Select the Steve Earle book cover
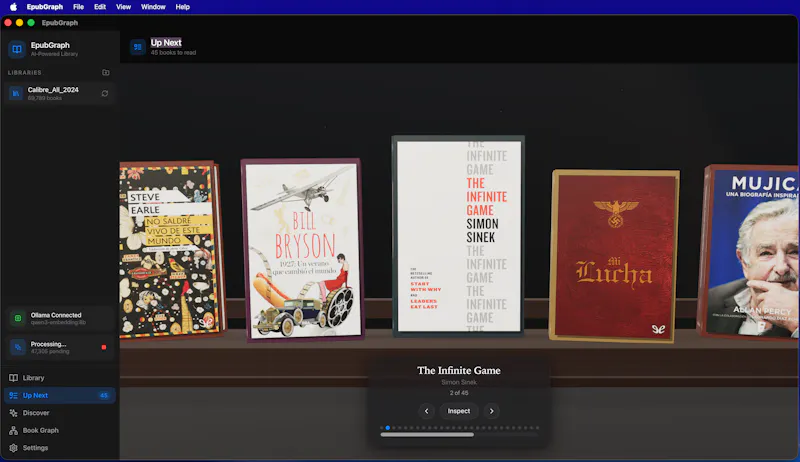Image resolution: width=800 pixels, height=462 pixels. 172,250
